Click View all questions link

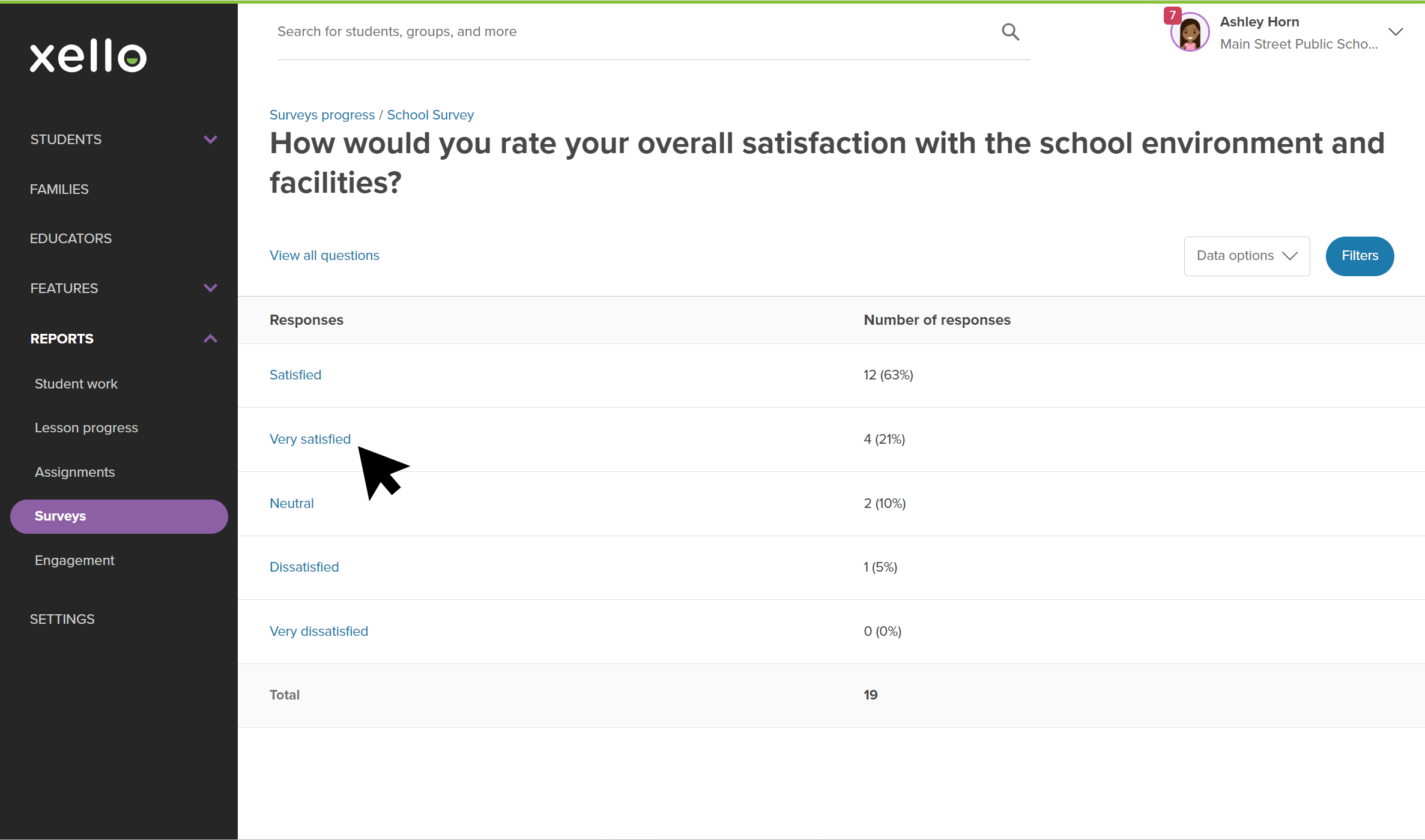click(x=324, y=255)
